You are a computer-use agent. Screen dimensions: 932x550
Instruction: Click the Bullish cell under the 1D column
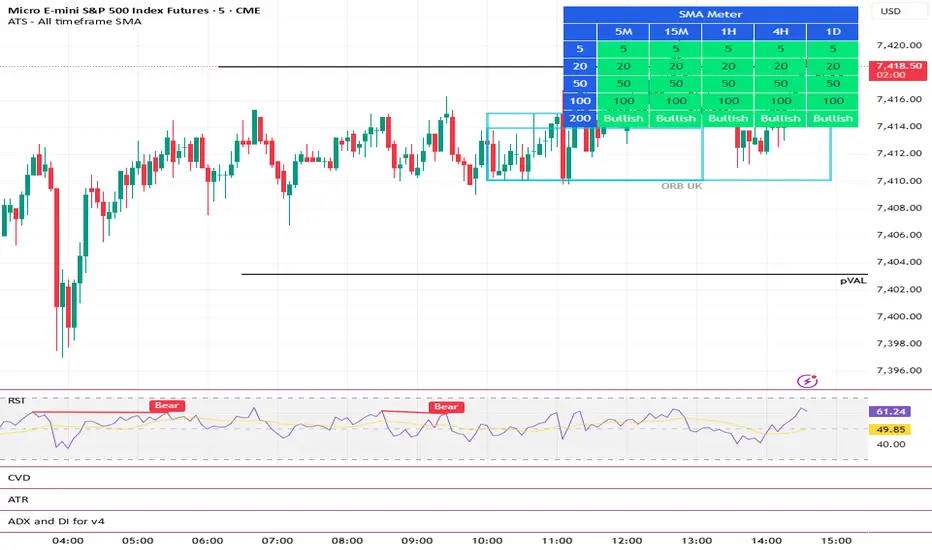[x=833, y=118]
